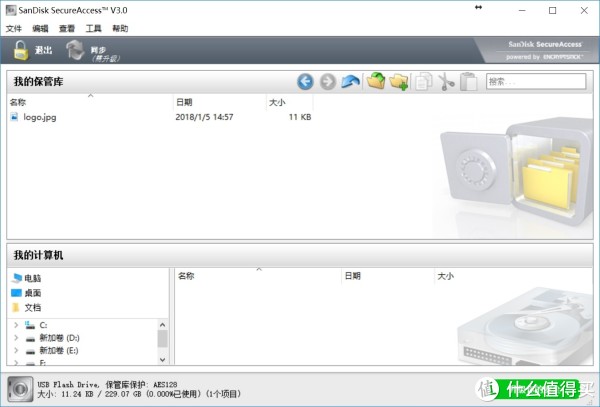Click the 11 KB size value
The width and height of the screenshot is (600, 407).
[x=300, y=117]
